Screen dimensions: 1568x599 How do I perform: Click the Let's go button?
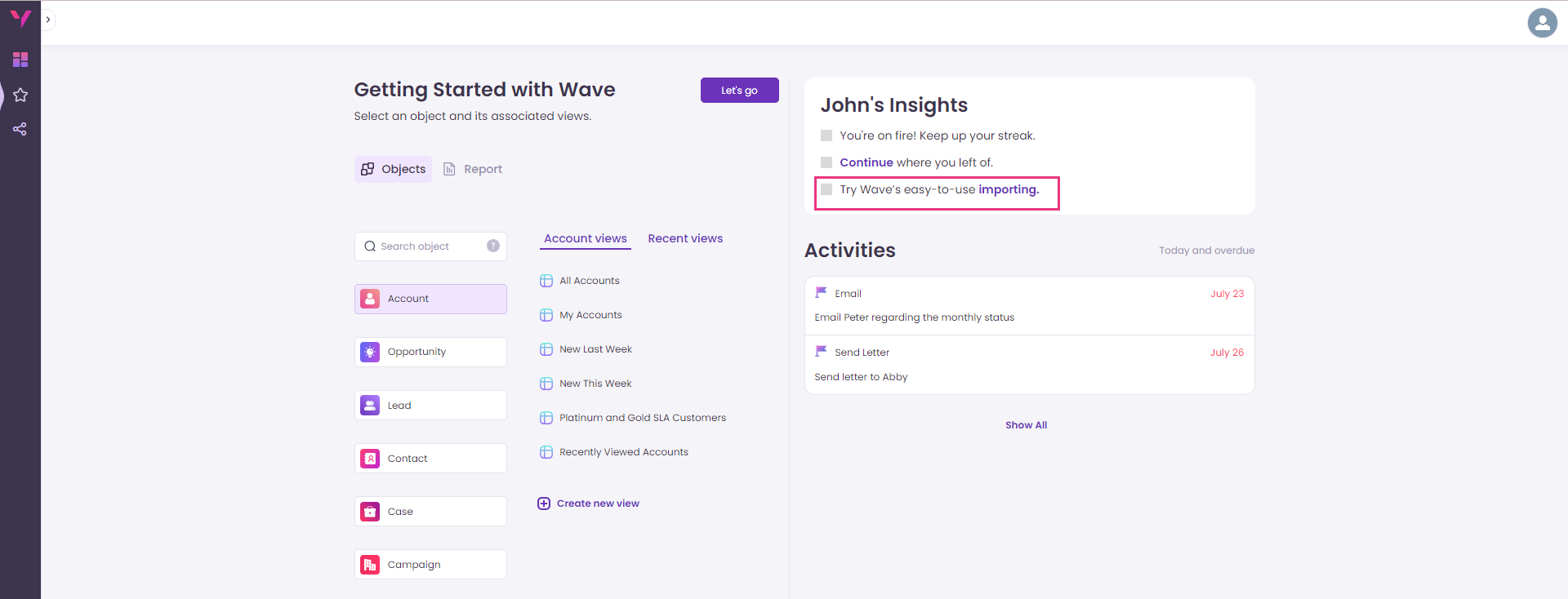click(x=739, y=90)
